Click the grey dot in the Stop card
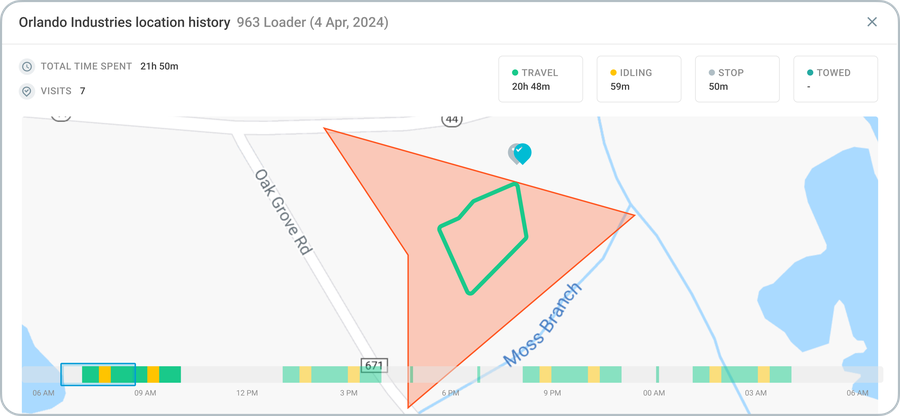Viewport: 900px width, 416px height. [712, 73]
